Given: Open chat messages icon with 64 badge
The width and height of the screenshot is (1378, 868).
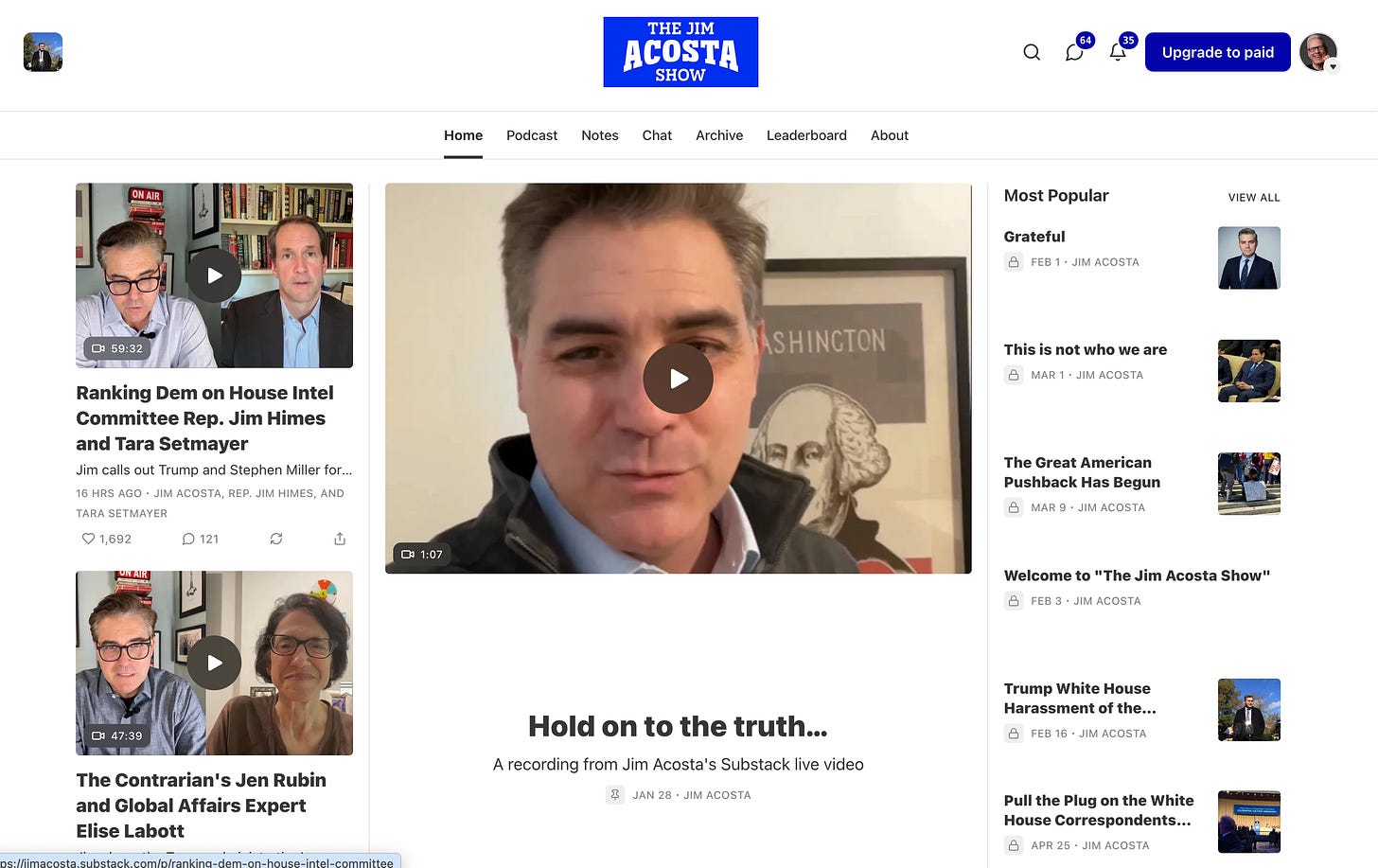Looking at the screenshot, I should (1075, 51).
